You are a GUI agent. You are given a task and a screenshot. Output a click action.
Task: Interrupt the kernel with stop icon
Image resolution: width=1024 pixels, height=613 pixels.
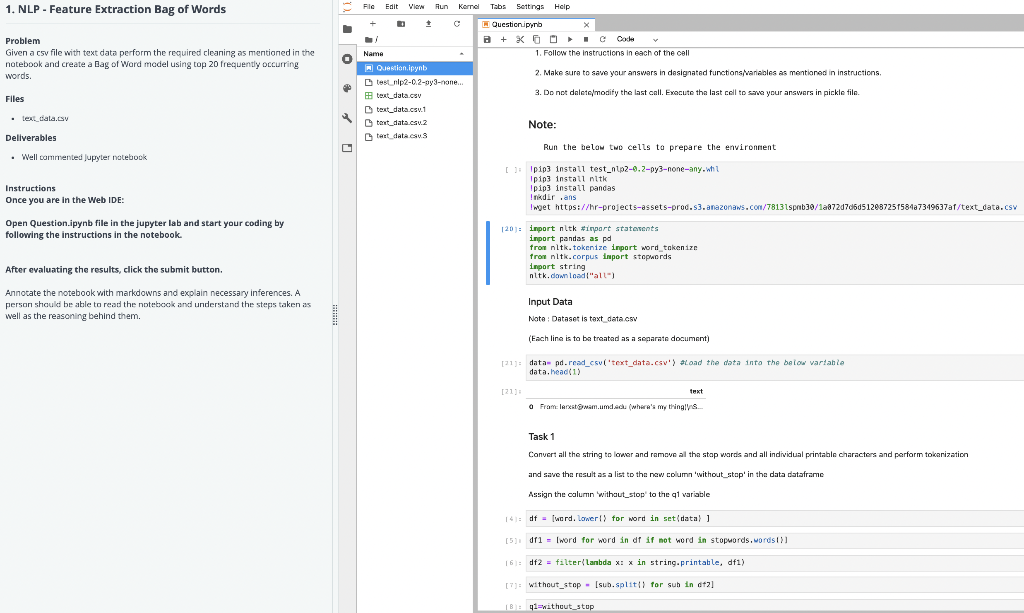(x=586, y=39)
